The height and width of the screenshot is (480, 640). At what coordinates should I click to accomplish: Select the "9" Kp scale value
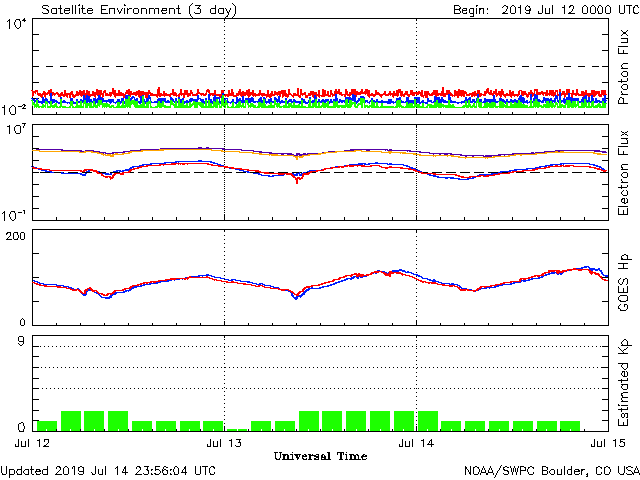pos(21,341)
